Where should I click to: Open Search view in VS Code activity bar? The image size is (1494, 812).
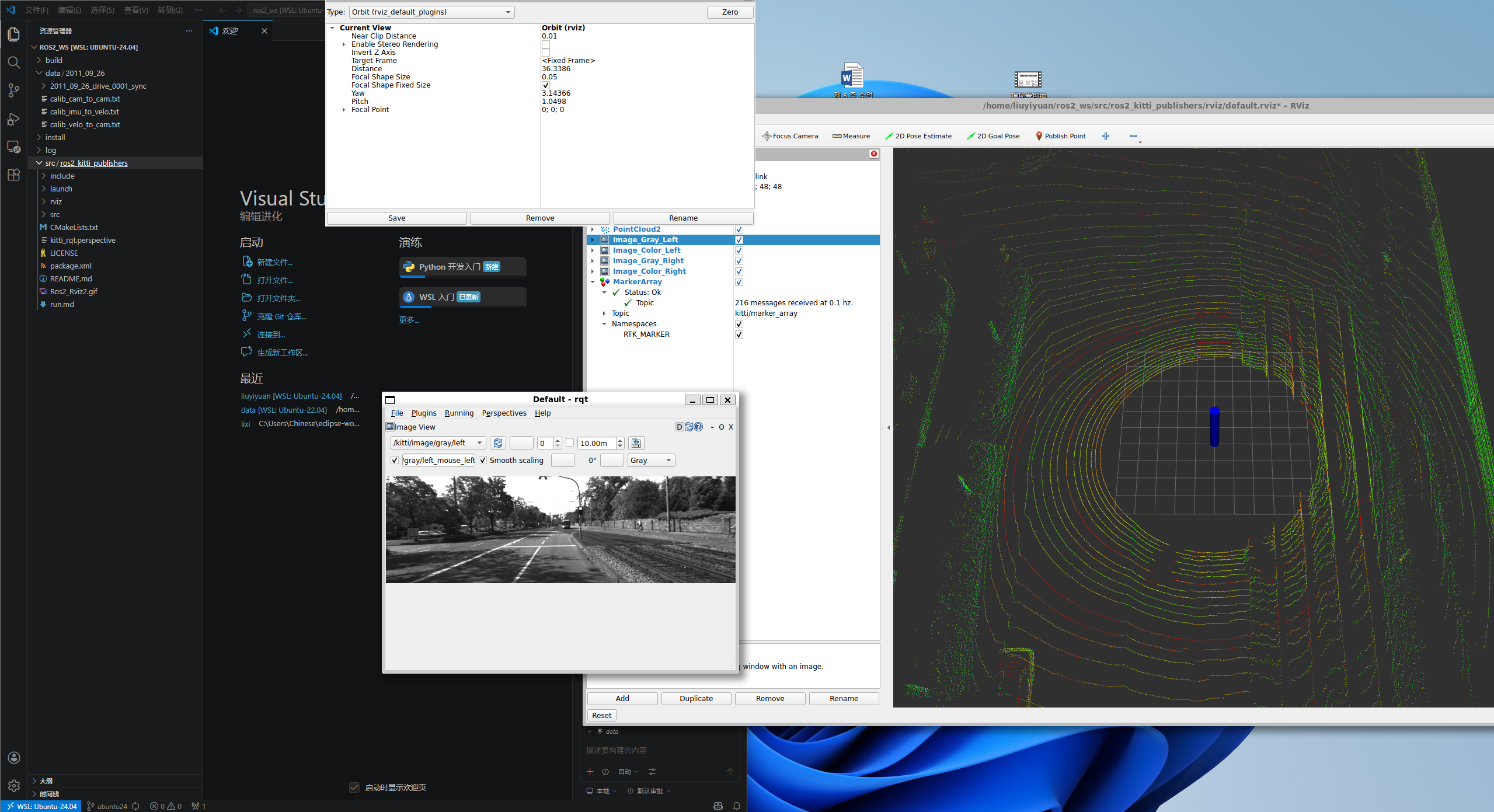[x=14, y=62]
